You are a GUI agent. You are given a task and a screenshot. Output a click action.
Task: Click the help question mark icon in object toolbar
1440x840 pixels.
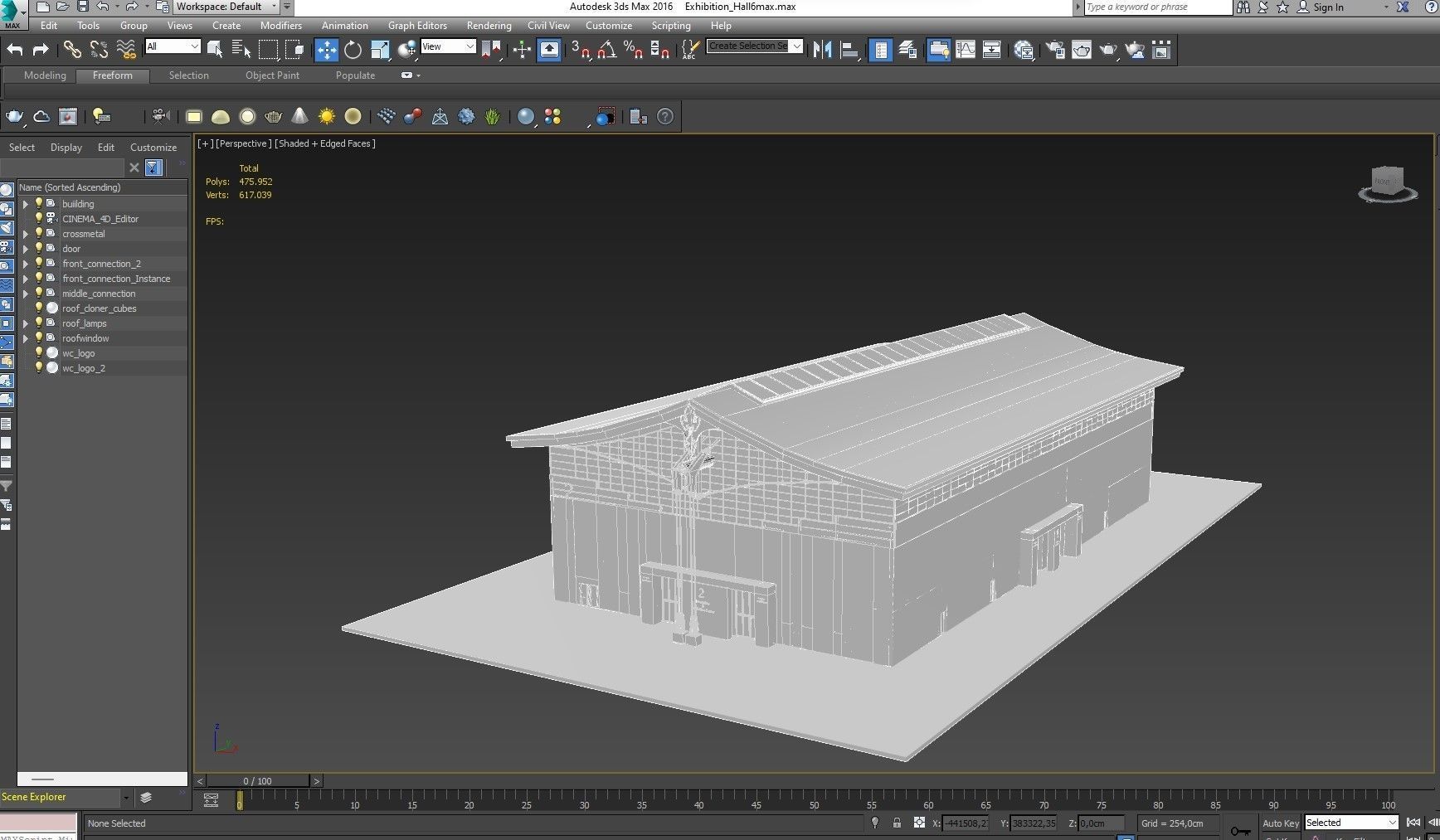[x=665, y=117]
